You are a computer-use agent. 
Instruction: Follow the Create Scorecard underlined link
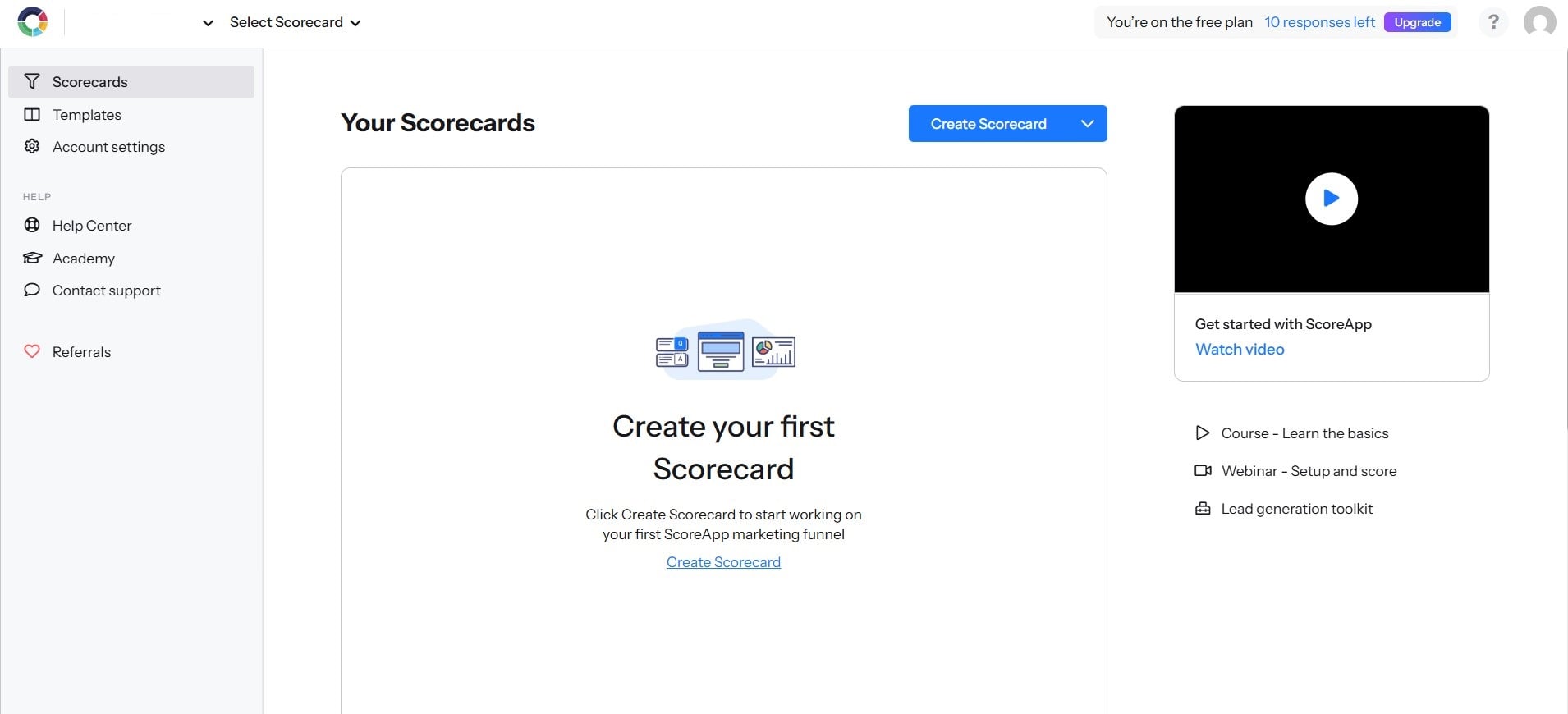coord(723,562)
